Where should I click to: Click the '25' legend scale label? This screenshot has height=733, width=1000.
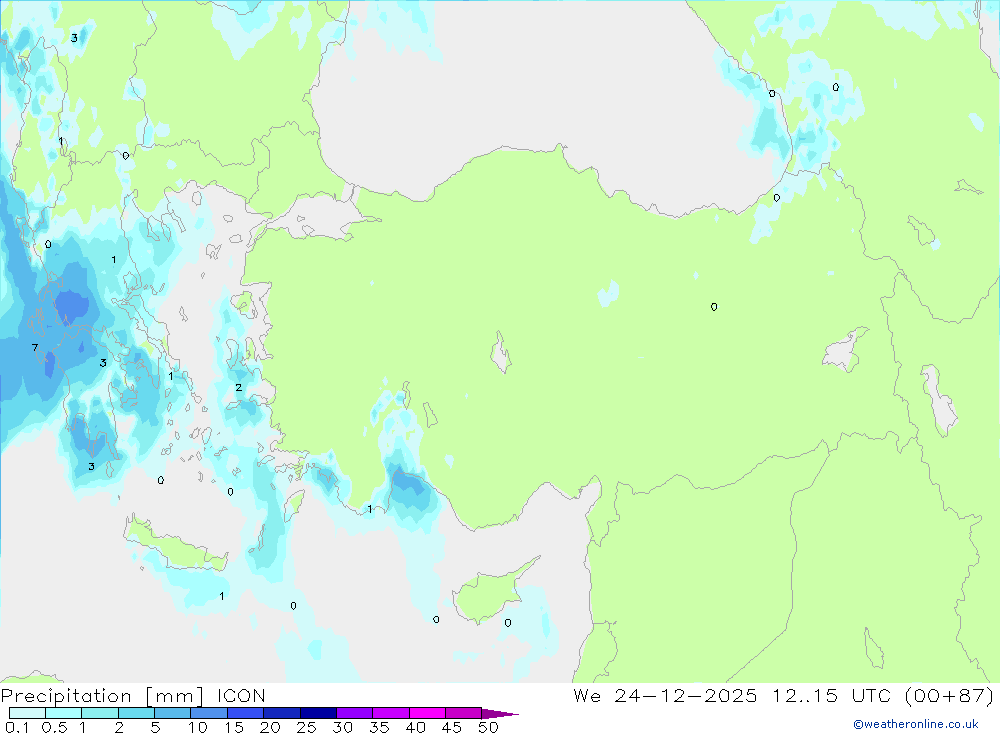click(x=306, y=727)
